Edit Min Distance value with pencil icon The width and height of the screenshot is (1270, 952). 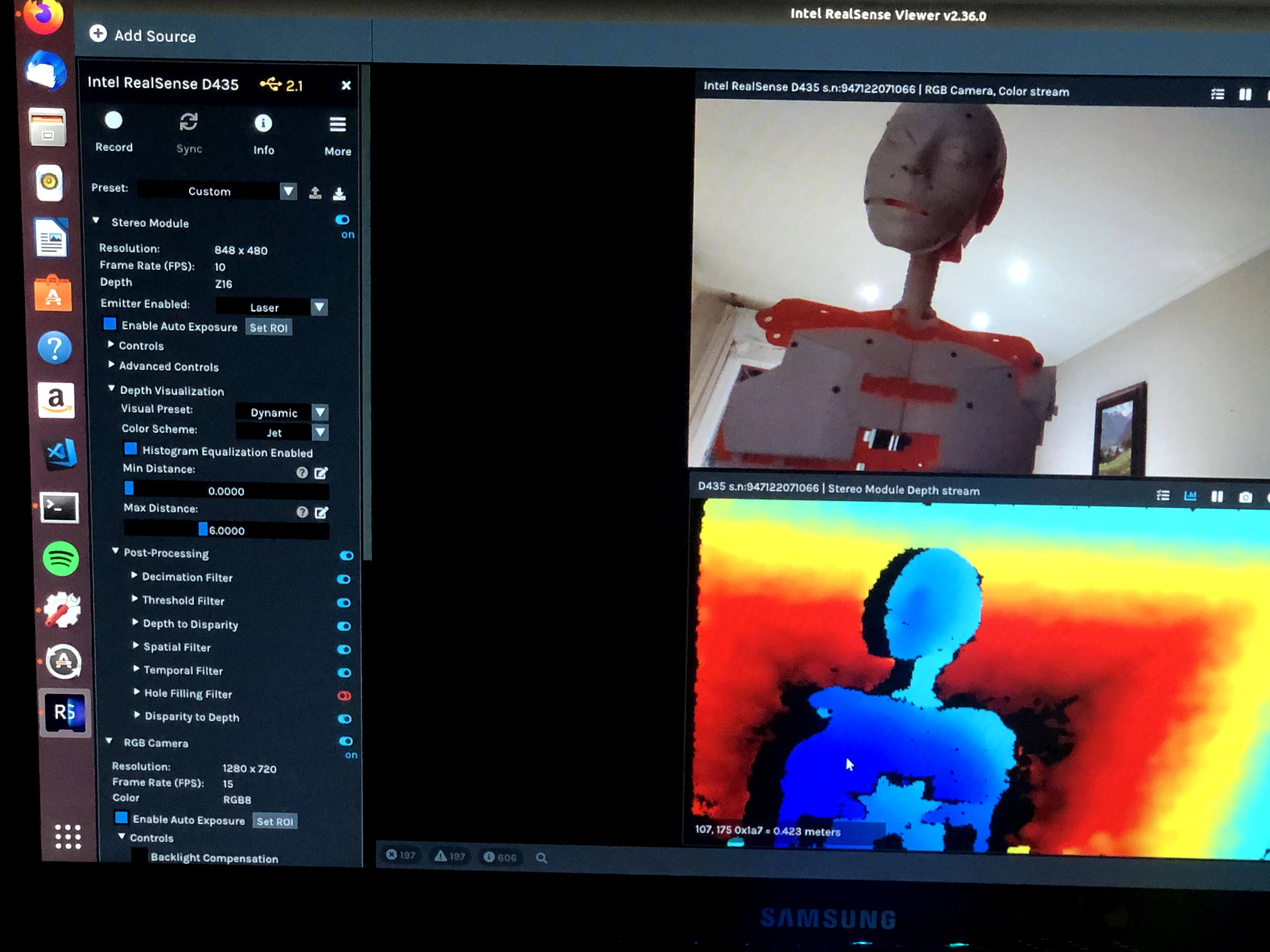pos(321,473)
